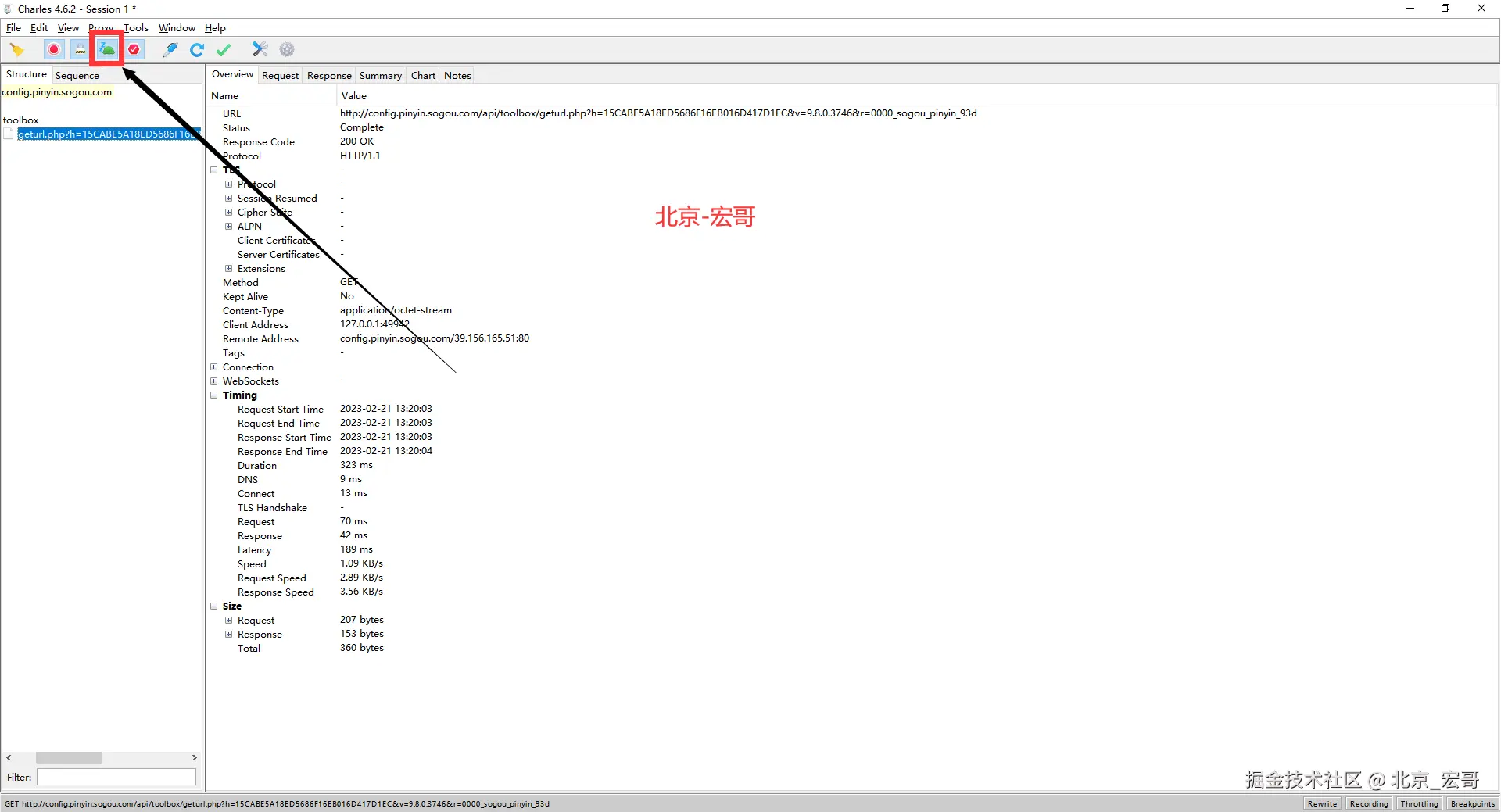Viewport: 1501px width, 812px height.
Task: Select the geturl.php request in tree
Action: (108, 134)
